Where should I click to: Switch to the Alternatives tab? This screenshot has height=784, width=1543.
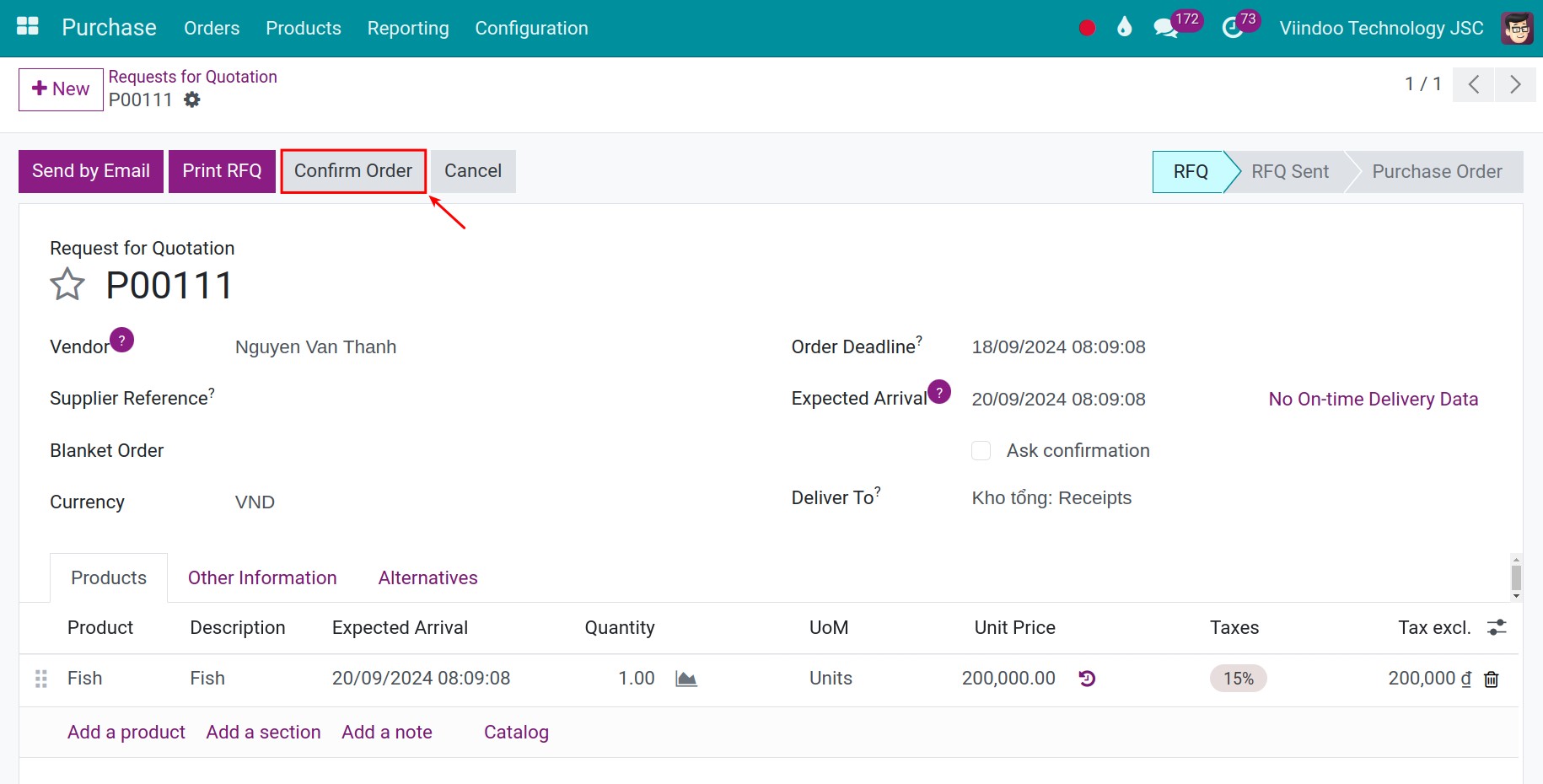point(427,577)
